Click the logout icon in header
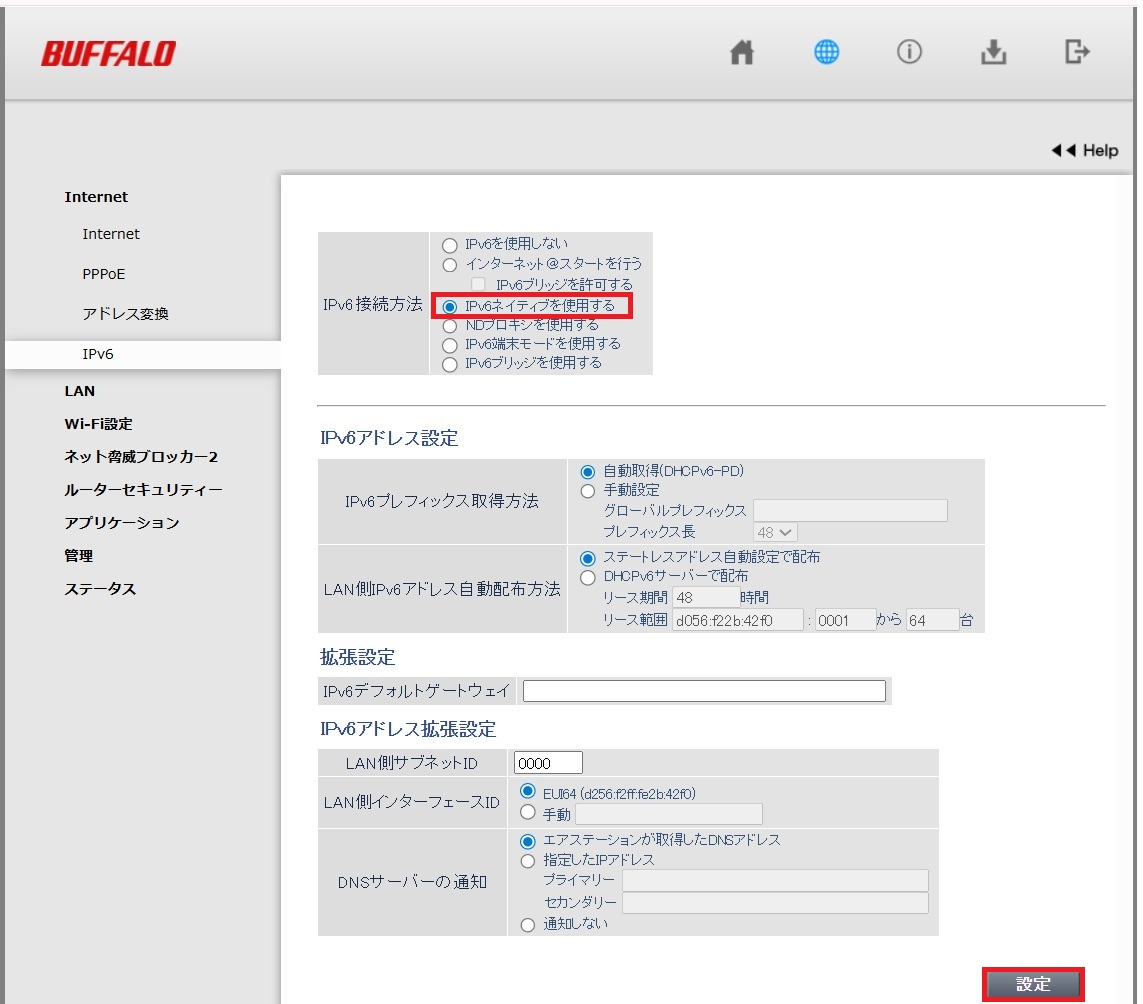The image size is (1143, 1004). click(x=1077, y=52)
